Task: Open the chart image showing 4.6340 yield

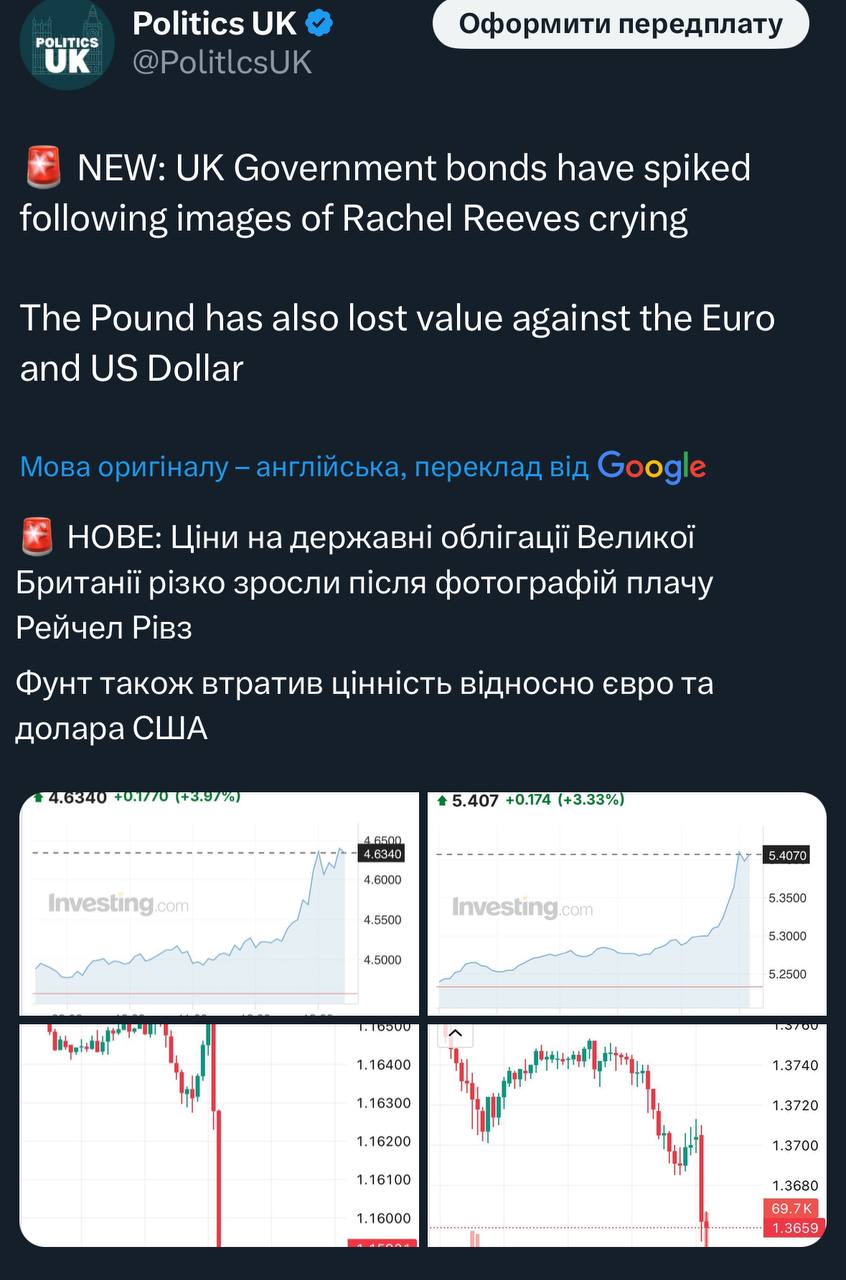Action: [219, 903]
